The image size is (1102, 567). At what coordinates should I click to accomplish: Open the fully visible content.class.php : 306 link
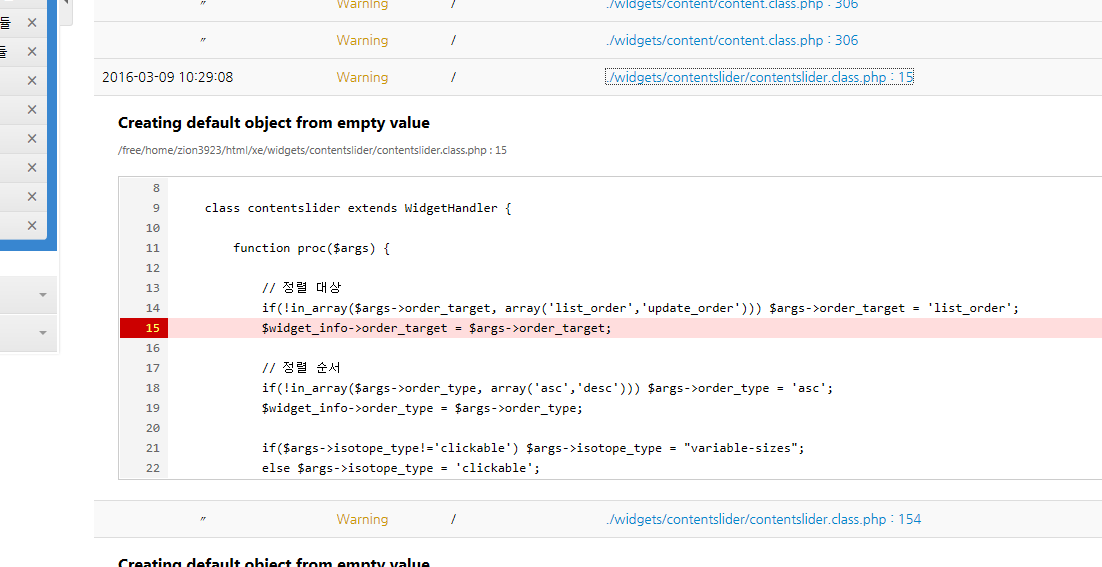pos(732,41)
